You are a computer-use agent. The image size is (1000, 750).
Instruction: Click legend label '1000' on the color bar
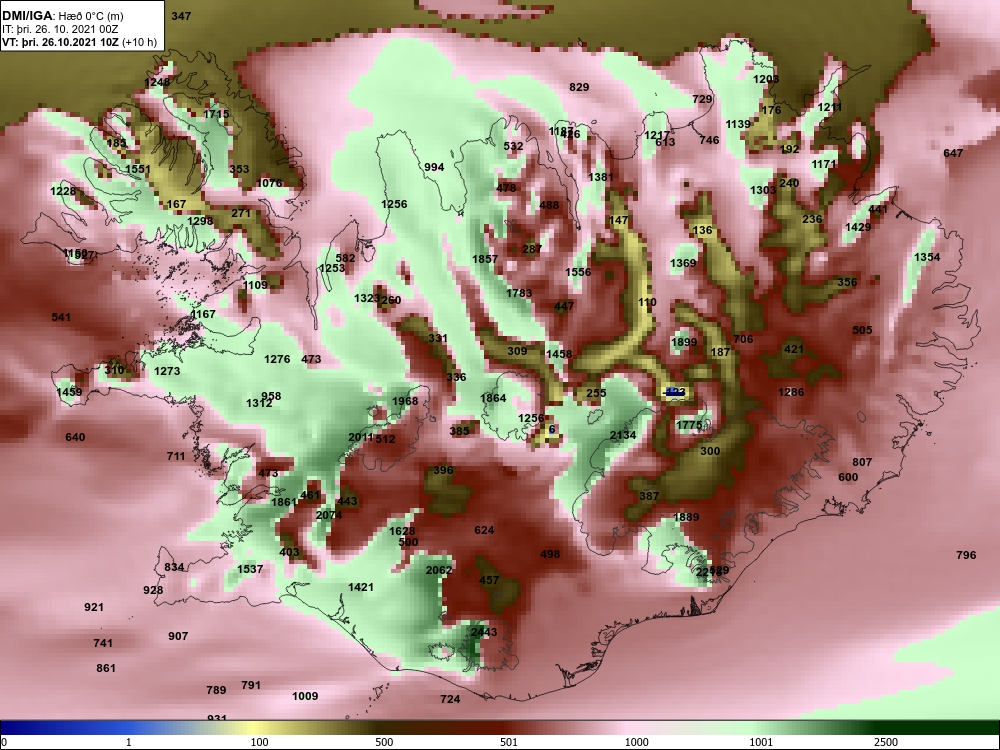pos(637,742)
